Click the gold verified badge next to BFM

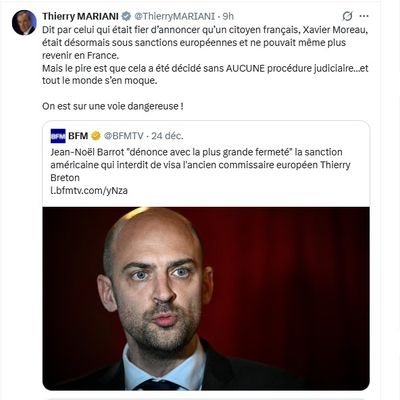click(96, 136)
